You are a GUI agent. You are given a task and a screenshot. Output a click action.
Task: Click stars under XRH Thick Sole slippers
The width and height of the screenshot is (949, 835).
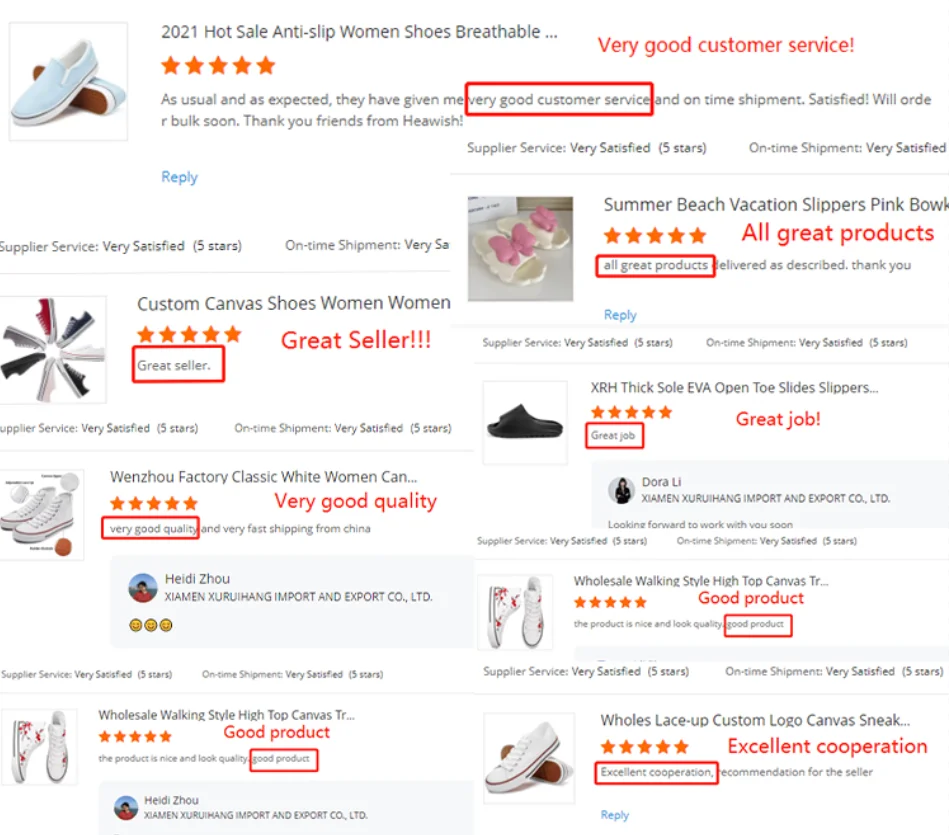point(631,412)
